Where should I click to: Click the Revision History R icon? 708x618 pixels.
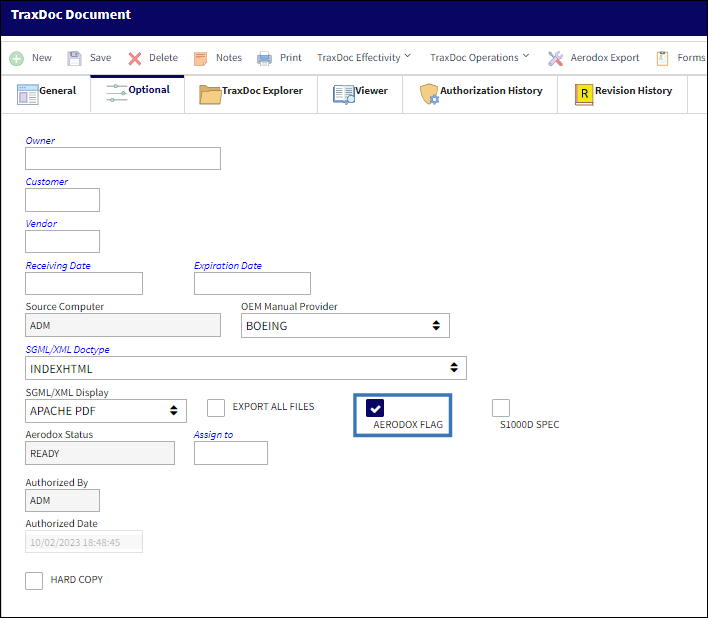[x=584, y=94]
